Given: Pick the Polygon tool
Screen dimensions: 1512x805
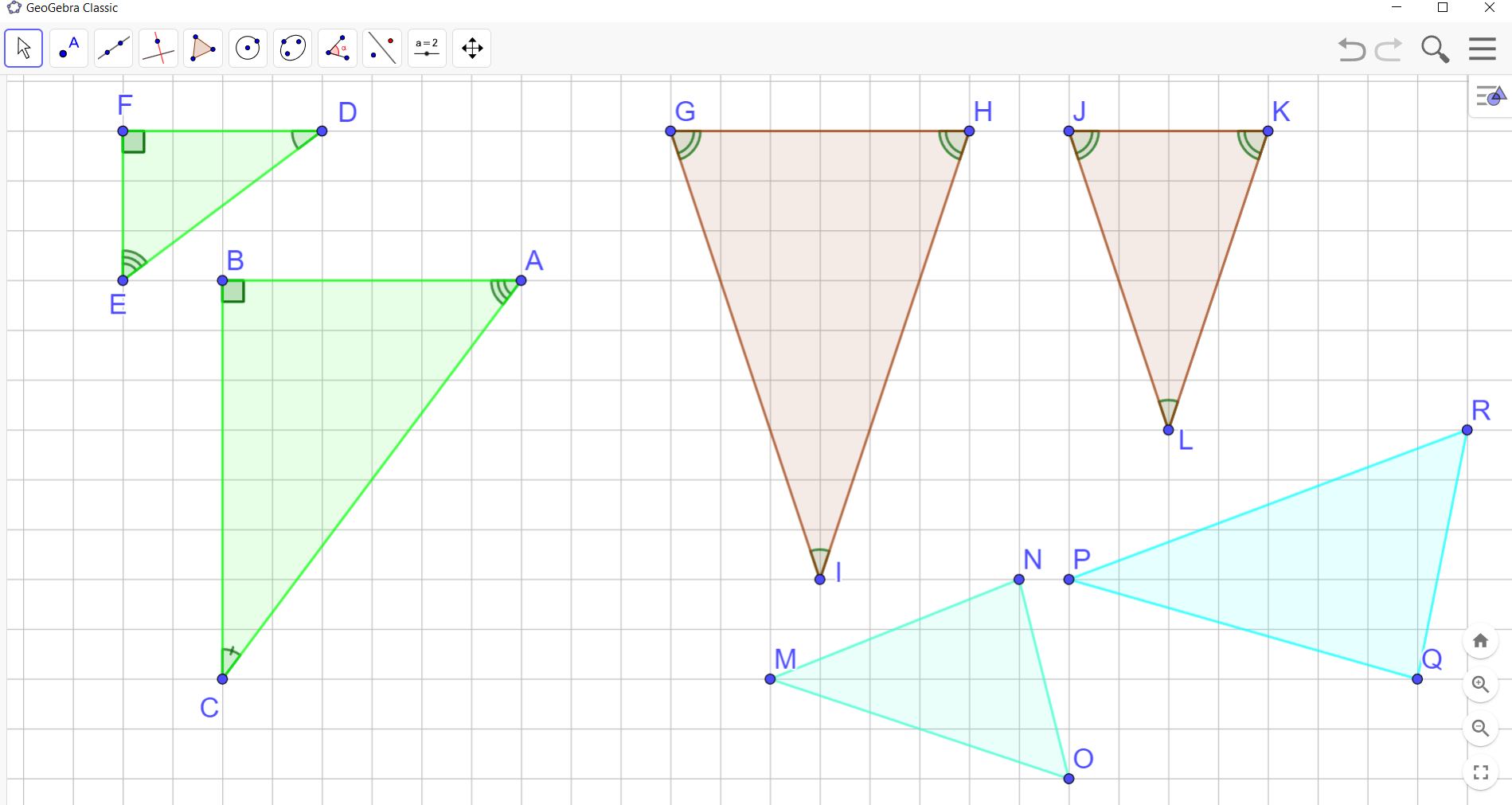Looking at the screenshot, I should [x=203, y=49].
